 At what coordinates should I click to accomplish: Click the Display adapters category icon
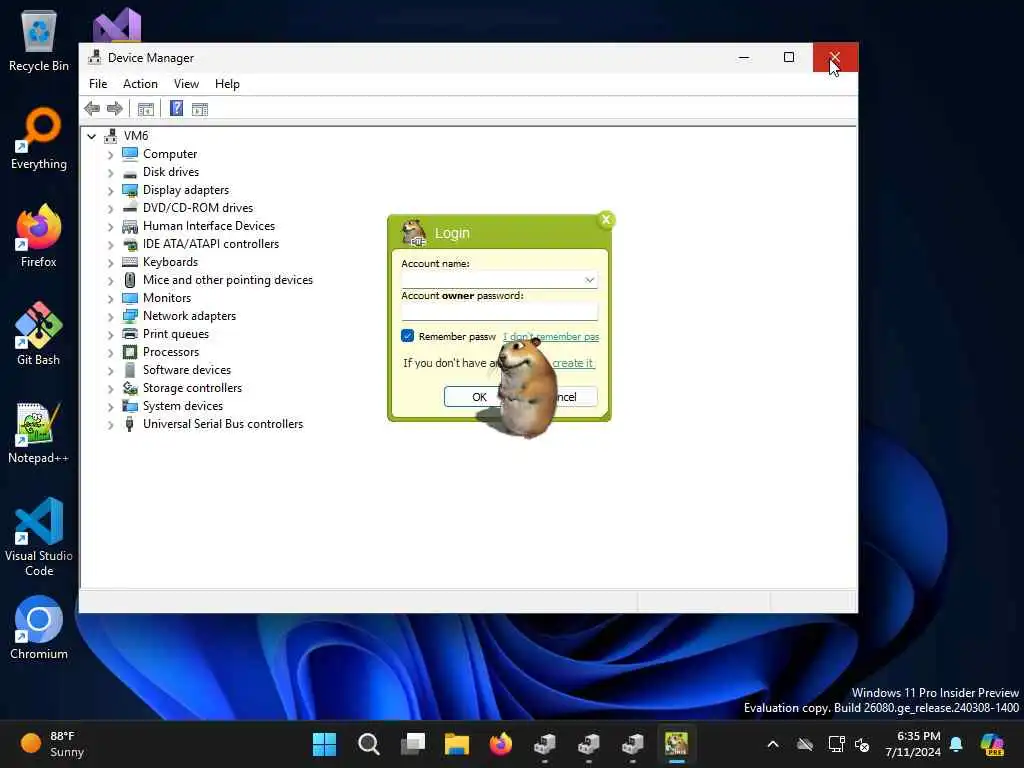[x=130, y=190]
